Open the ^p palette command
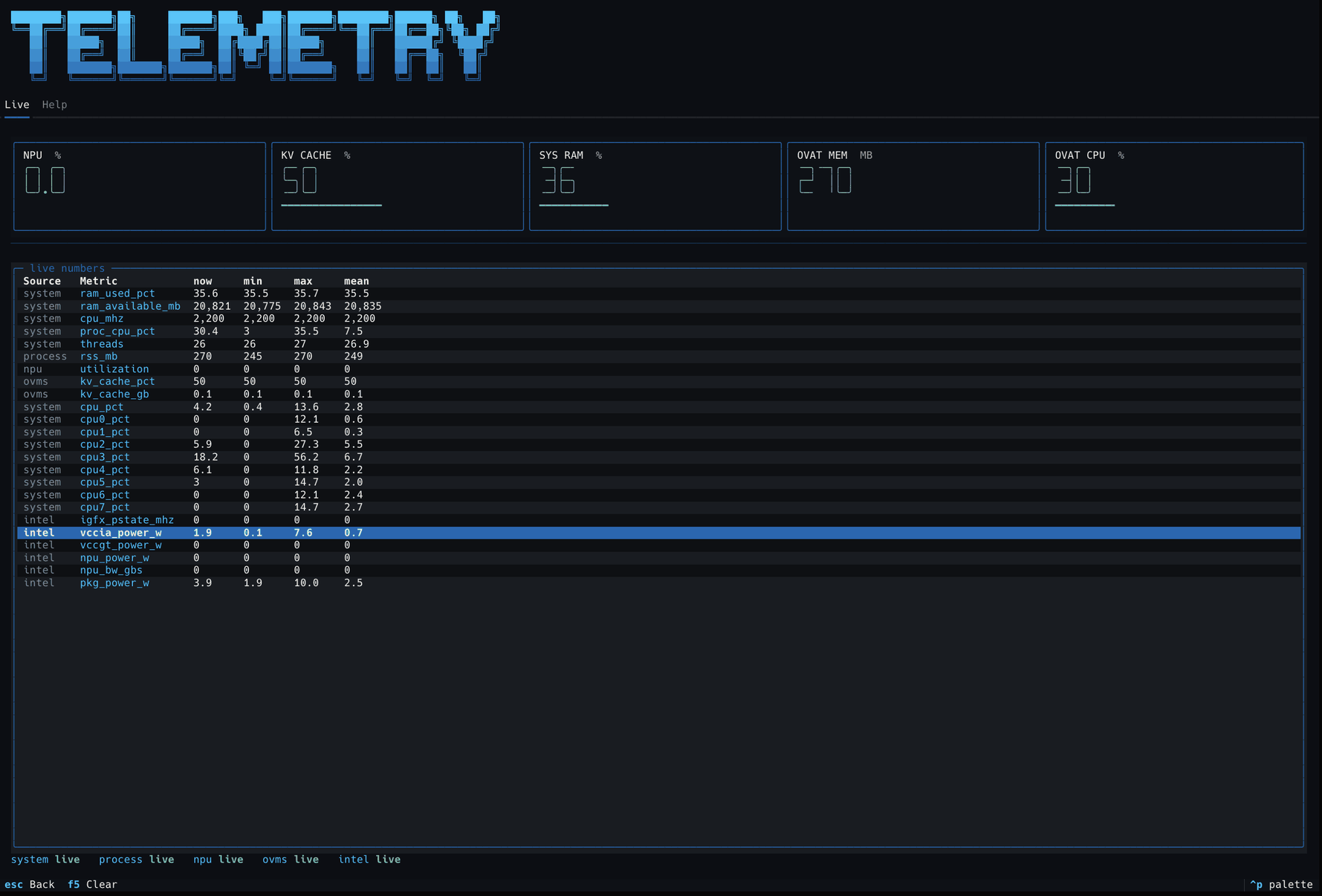The image size is (1322, 896). click(x=1281, y=884)
